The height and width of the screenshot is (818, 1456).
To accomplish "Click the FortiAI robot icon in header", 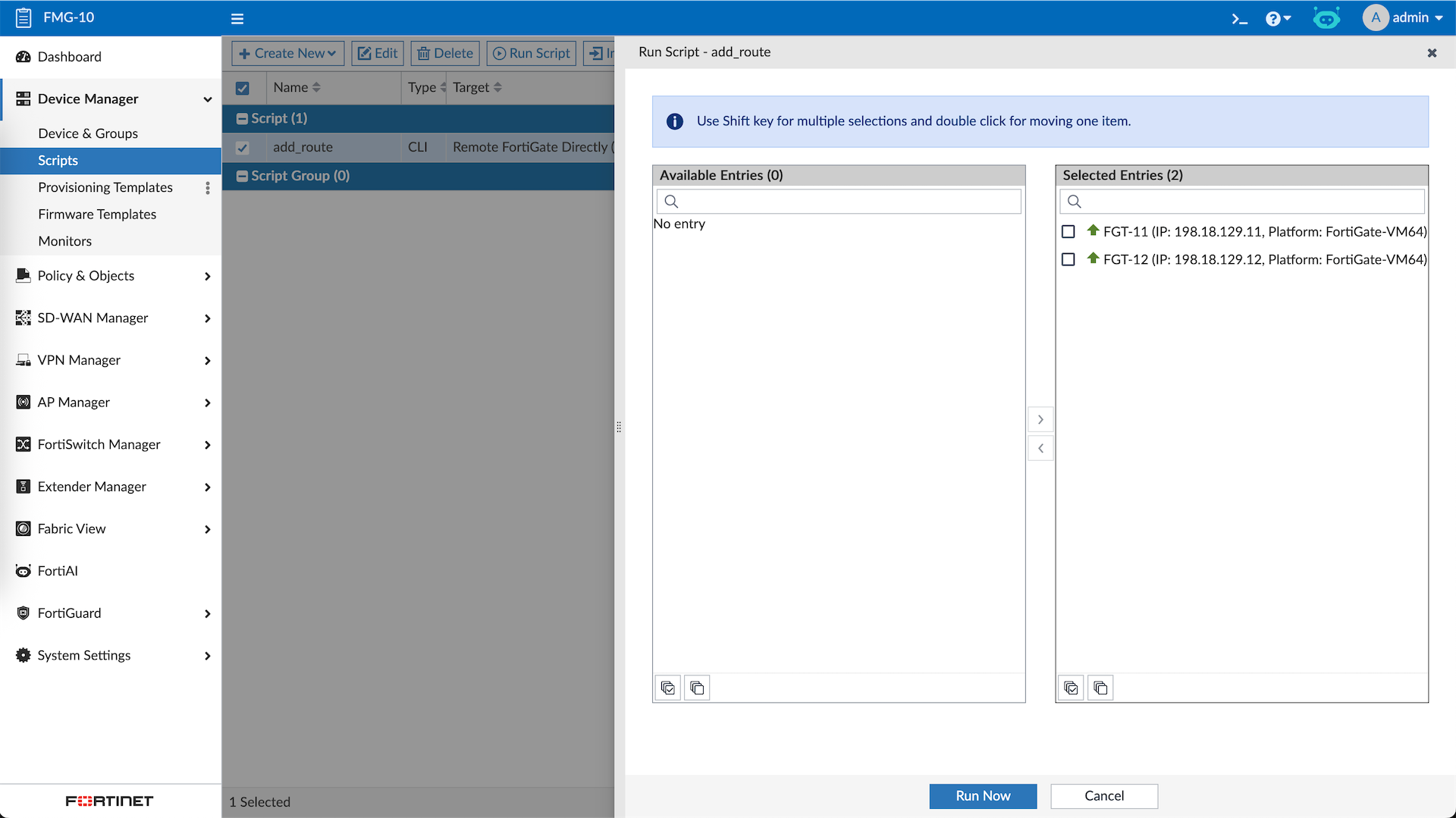I will coord(1326,18).
